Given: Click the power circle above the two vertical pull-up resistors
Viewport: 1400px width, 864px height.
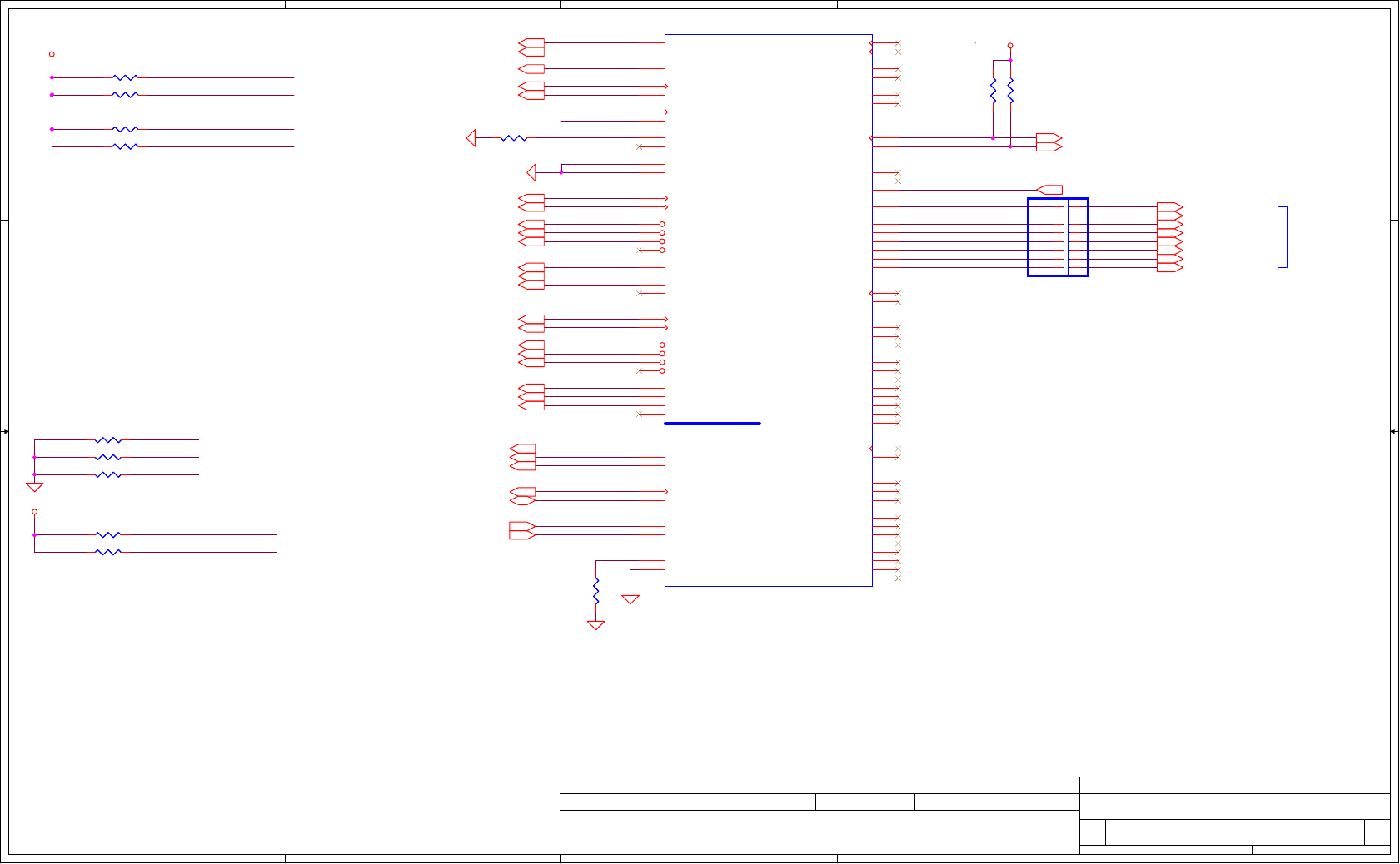Looking at the screenshot, I should pos(1010,46).
